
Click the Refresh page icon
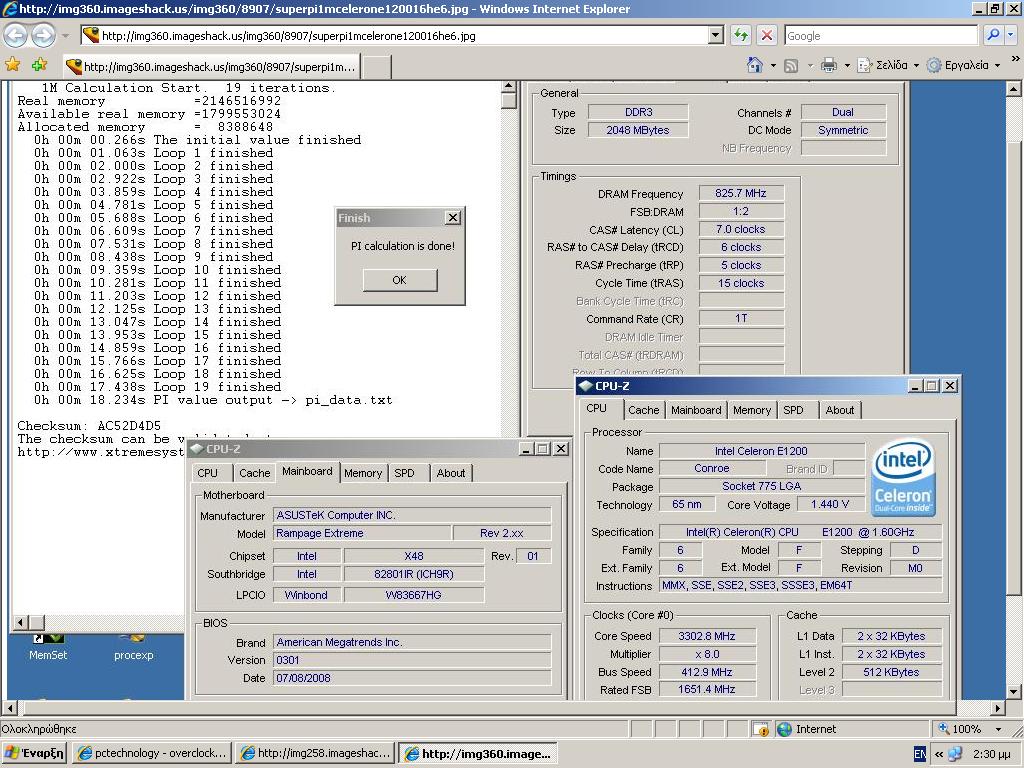pos(741,35)
